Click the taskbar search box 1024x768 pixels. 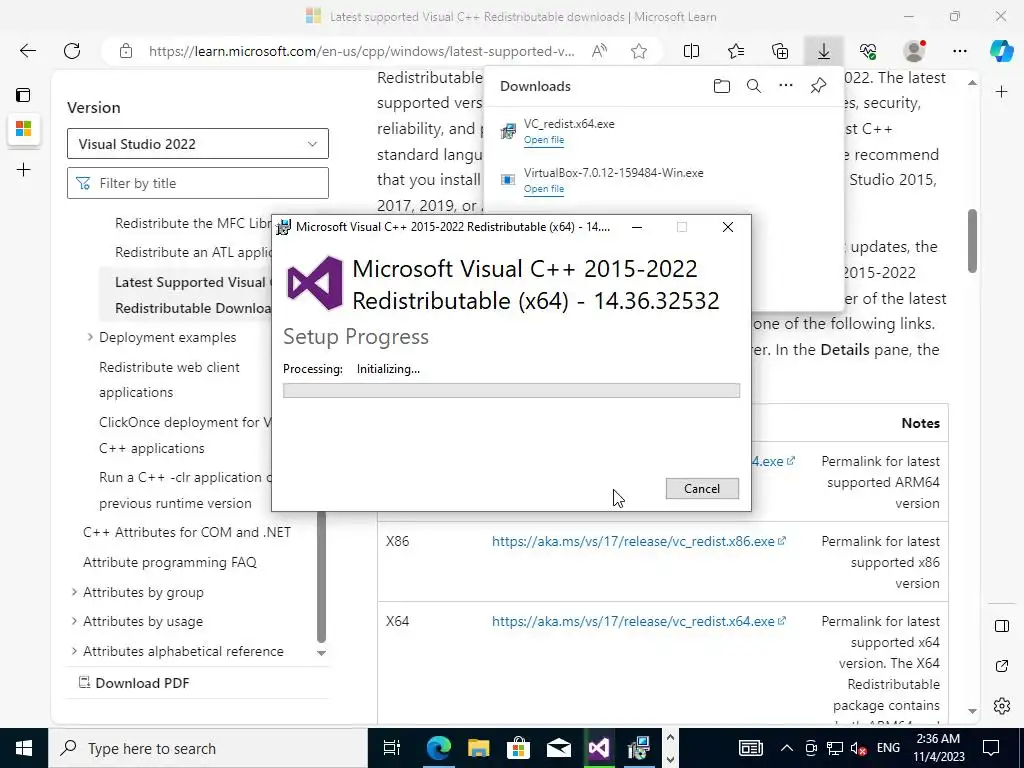pyautogui.click(x=208, y=748)
